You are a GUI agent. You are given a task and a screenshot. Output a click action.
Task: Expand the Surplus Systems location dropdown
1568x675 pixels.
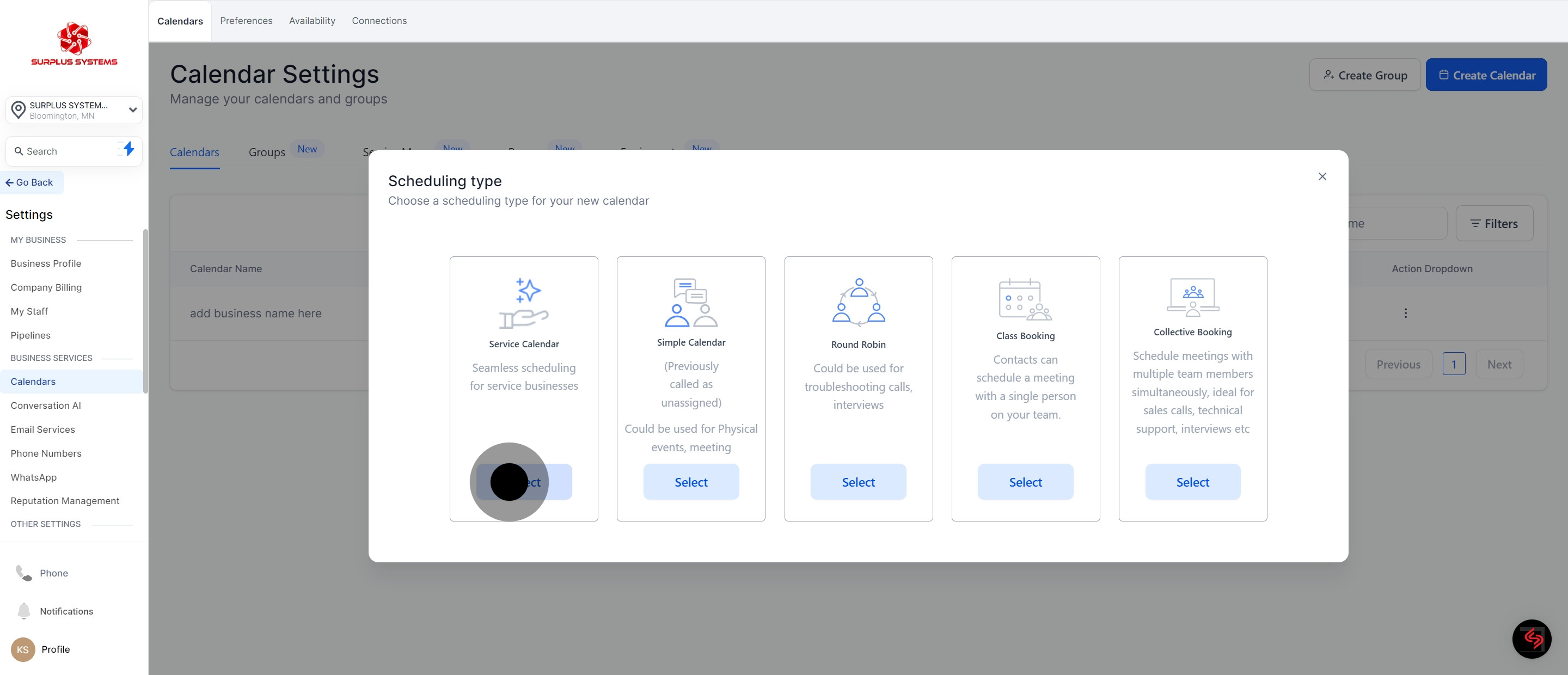pyautogui.click(x=132, y=110)
